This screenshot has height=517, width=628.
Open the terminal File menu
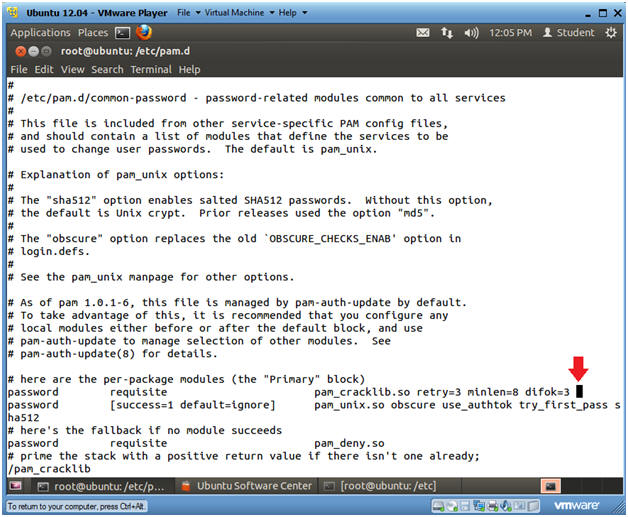pos(19,69)
